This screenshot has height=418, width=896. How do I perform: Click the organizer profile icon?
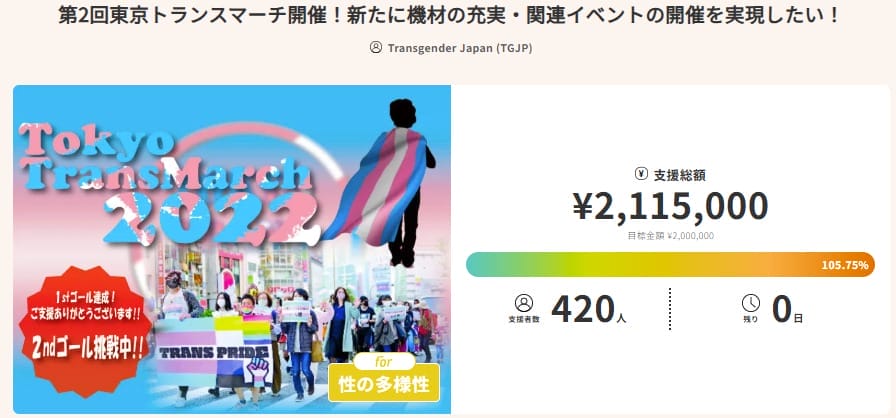pos(376,48)
